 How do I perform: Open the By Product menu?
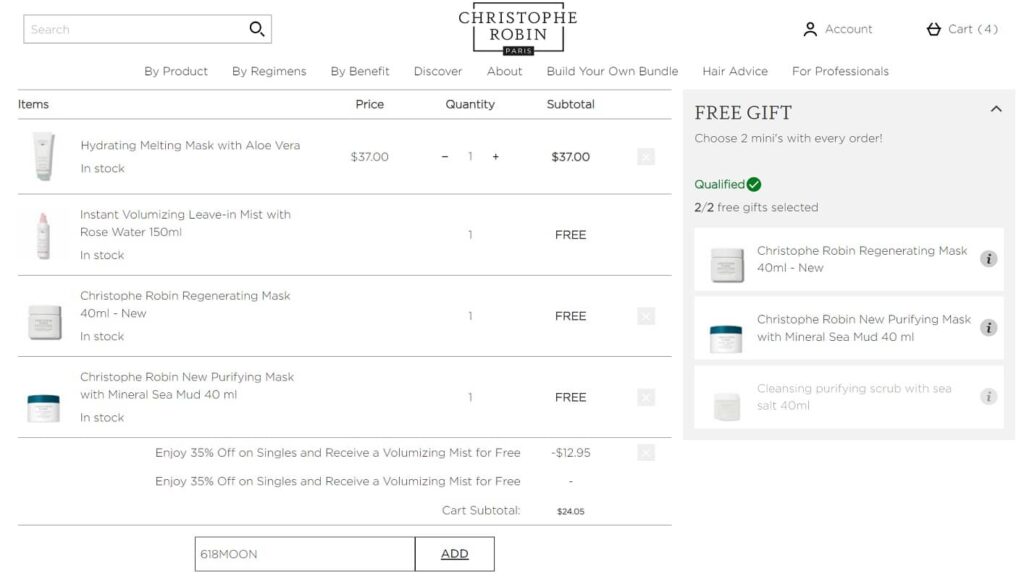click(x=176, y=71)
